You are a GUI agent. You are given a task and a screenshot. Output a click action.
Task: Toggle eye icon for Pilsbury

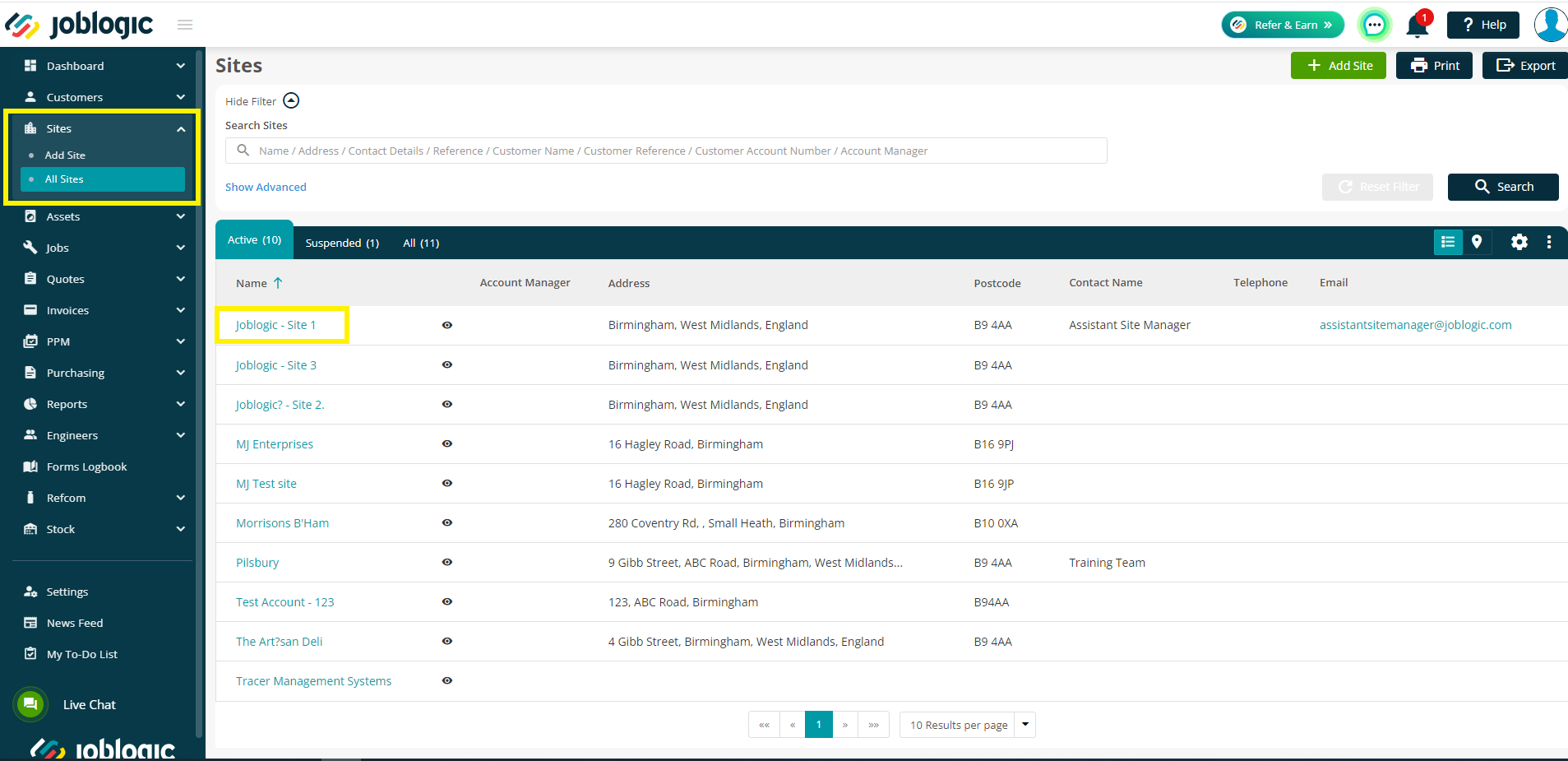point(447,562)
